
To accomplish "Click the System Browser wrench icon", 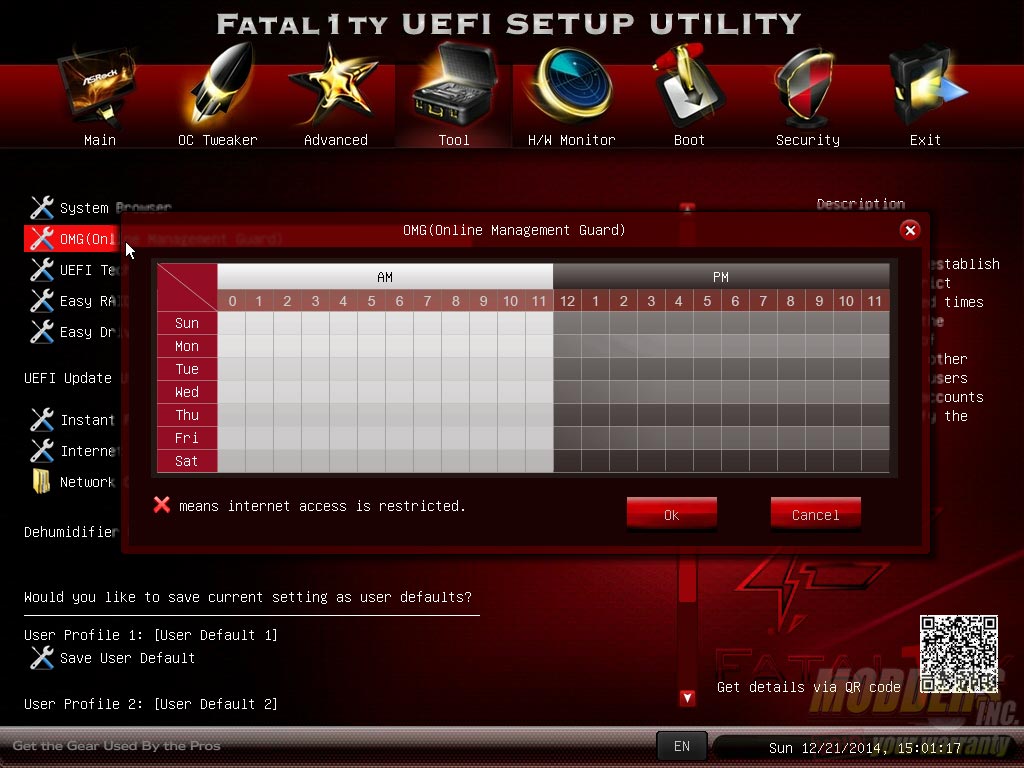I will (42, 208).
